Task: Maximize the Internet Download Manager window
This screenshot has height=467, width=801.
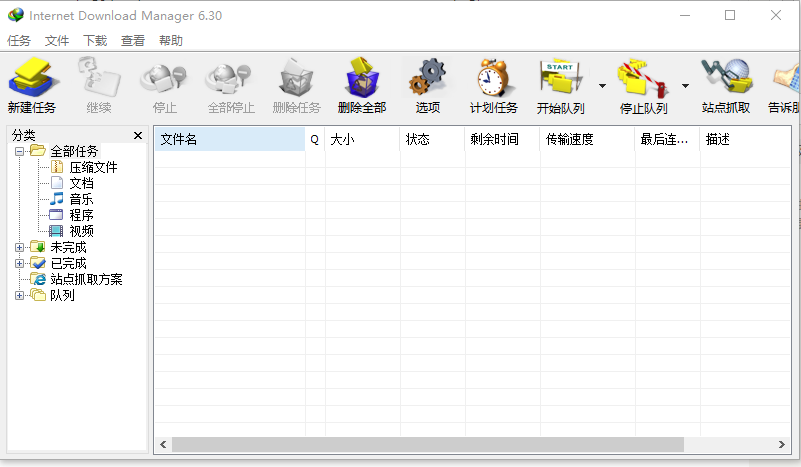Action: click(x=730, y=15)
